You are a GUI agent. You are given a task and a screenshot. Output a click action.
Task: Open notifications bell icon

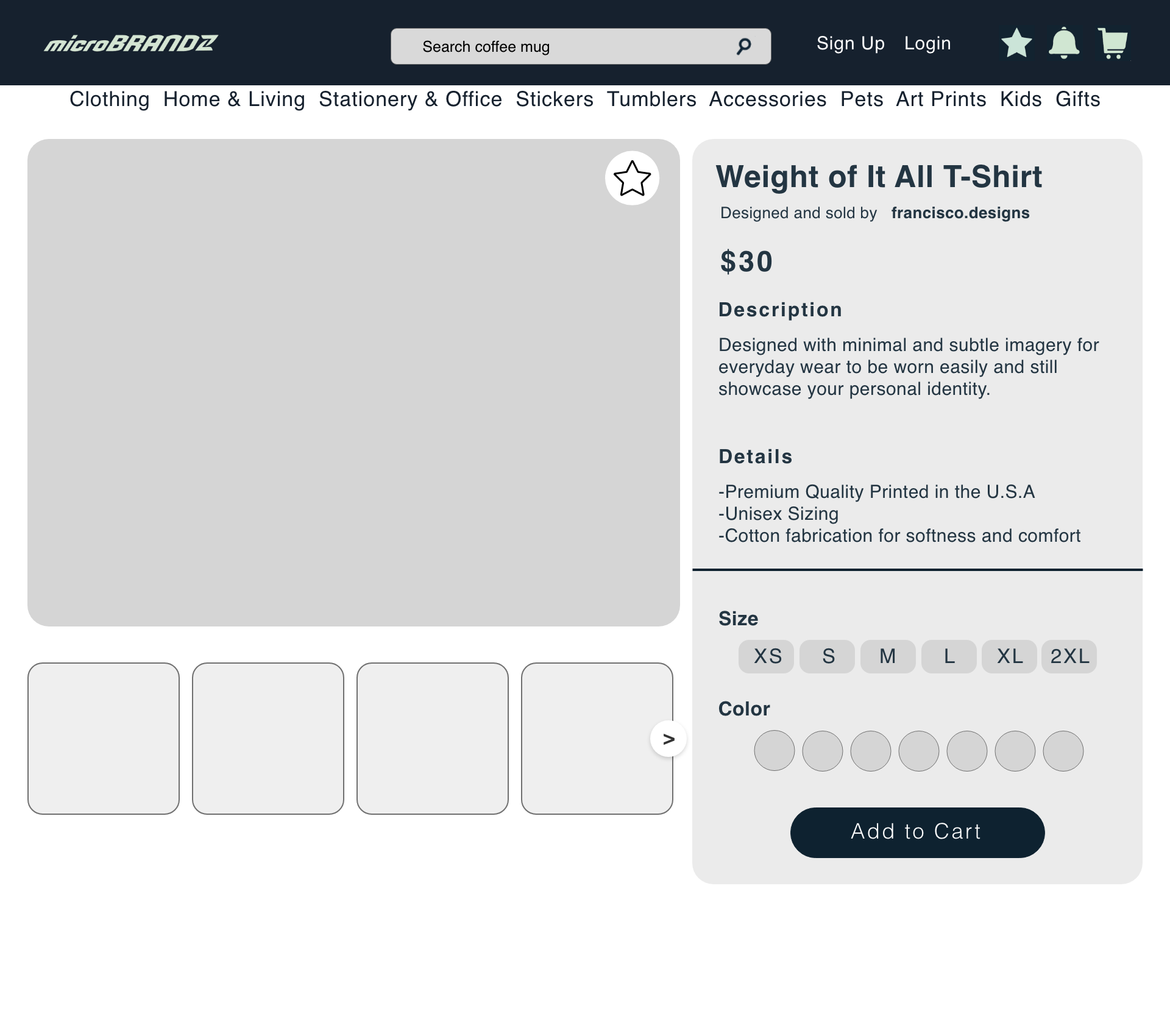tap(1064, 43)
